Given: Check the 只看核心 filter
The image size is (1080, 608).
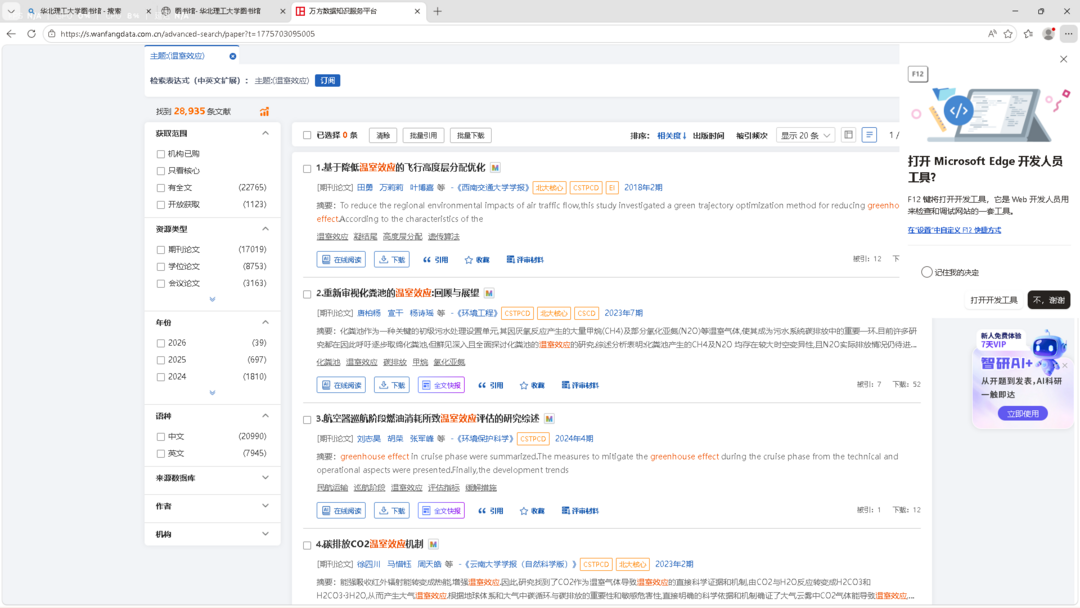Looking at the screenshot, I should coord(160,171).
